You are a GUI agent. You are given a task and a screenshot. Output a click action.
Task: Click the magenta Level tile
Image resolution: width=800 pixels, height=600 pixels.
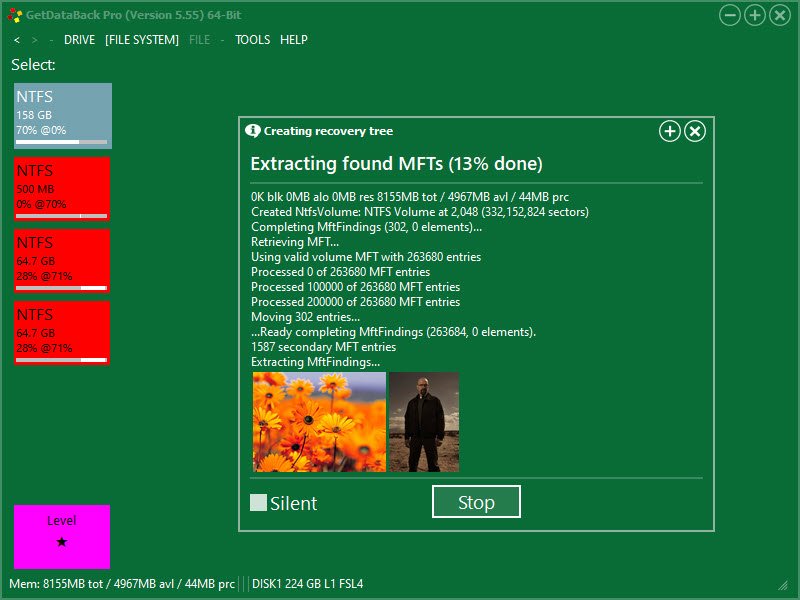62,537
